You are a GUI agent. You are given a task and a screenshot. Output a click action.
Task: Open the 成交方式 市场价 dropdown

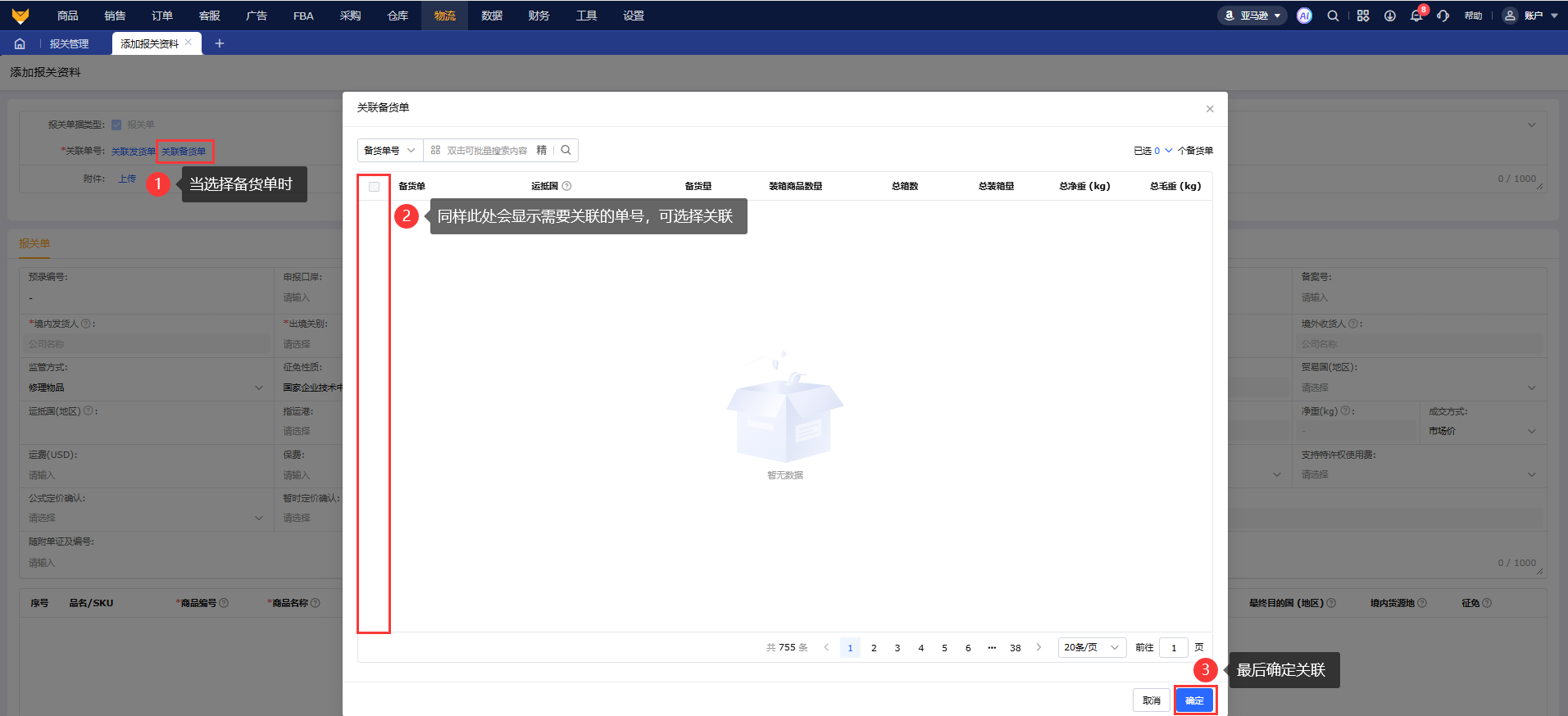click(x=1482, y=431)
